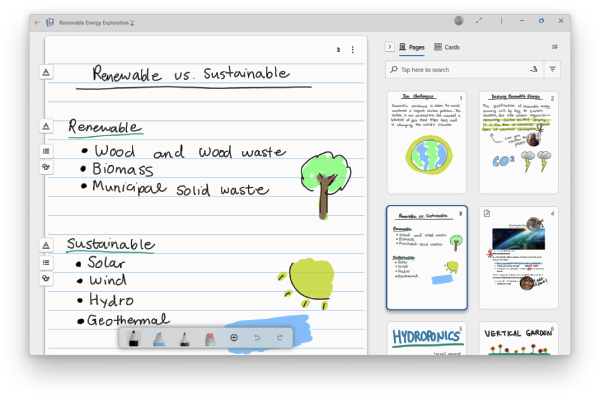The width and height of the screenshot is (600, 399).
Task: Select the heading marker beside the 'Sustainable' heading
Action: 46,245
